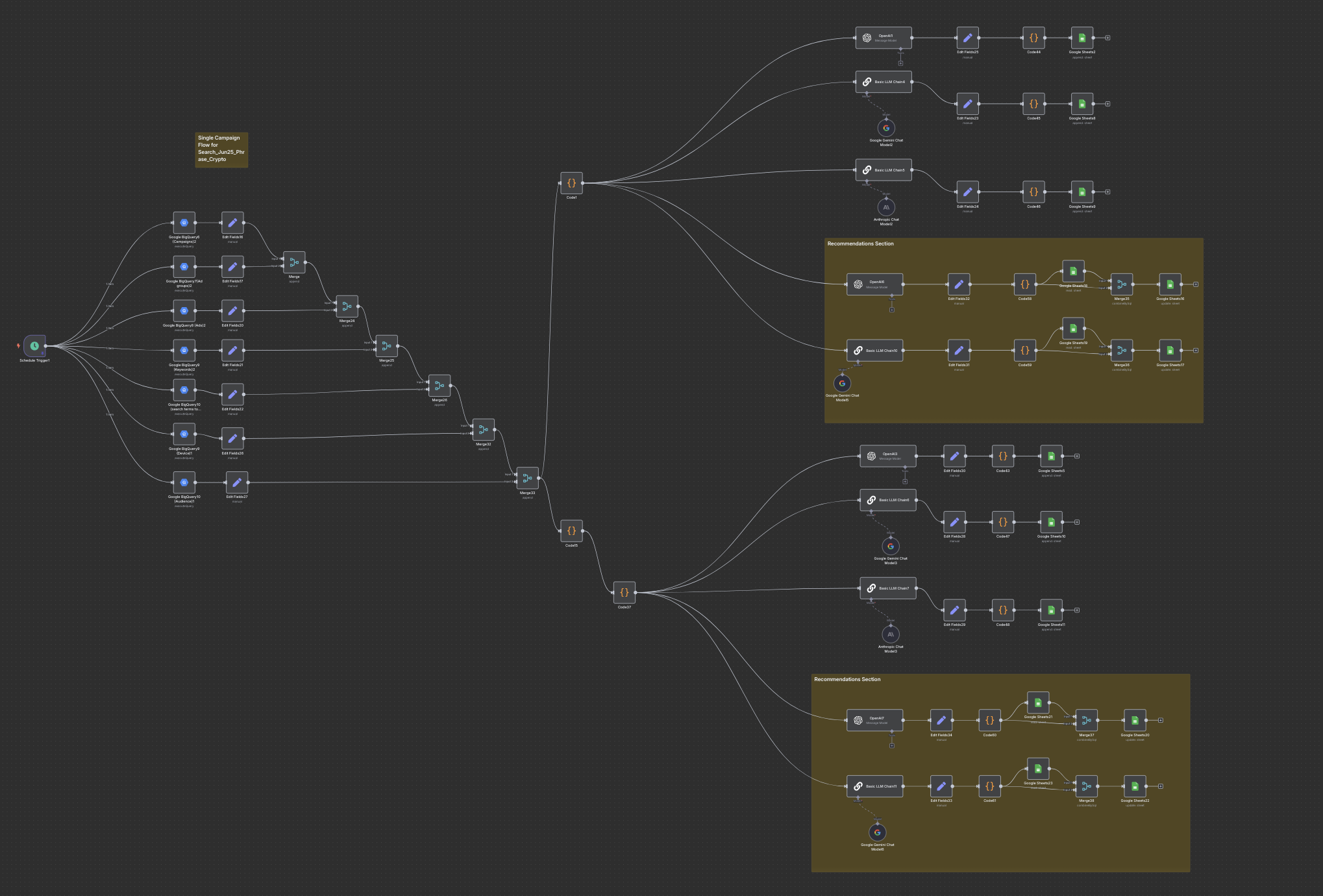The height and width of the screenshot is (896, 1323).
Task: Select the Schedule Trigger1 clock node
Action: coord(34,345)
